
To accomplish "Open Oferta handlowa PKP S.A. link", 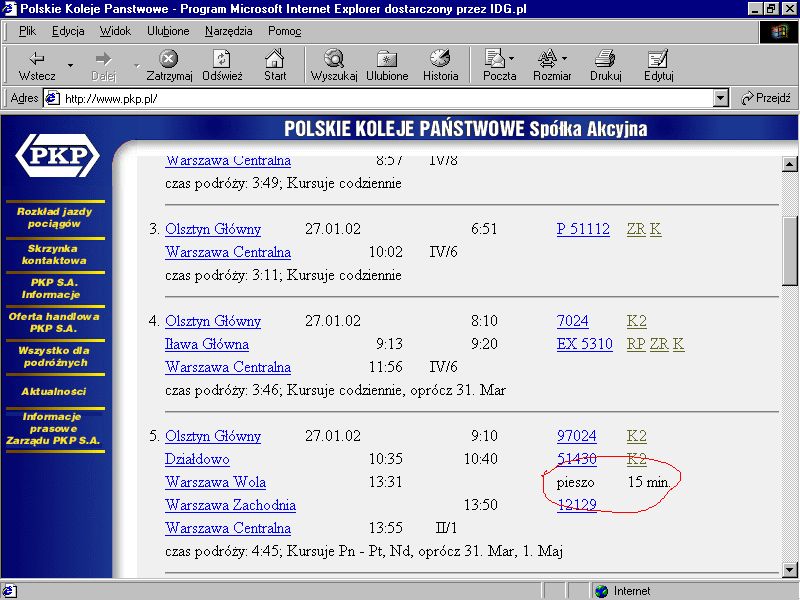I will [54, 322].
